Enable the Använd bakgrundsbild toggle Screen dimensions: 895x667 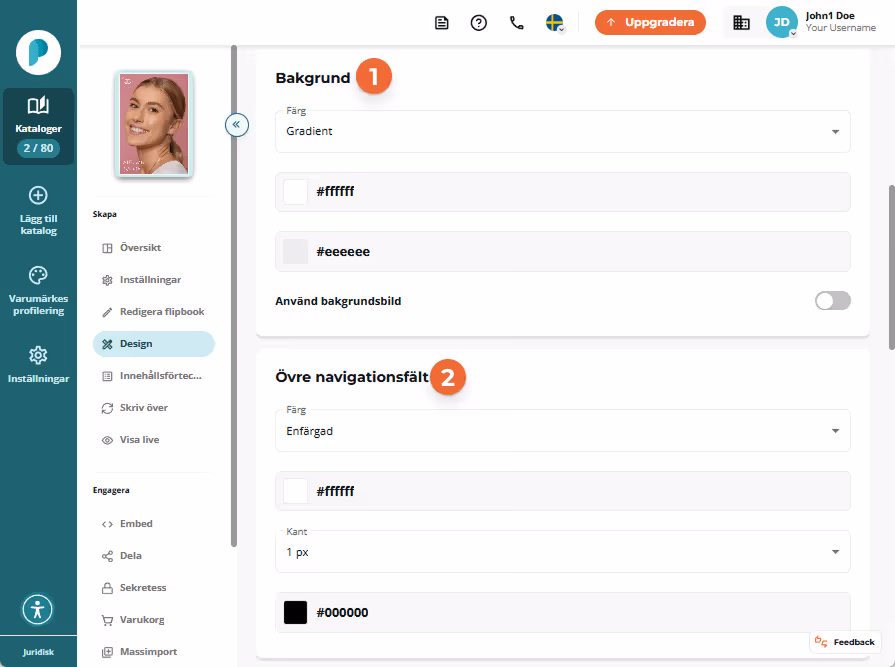tap(832, 301)
